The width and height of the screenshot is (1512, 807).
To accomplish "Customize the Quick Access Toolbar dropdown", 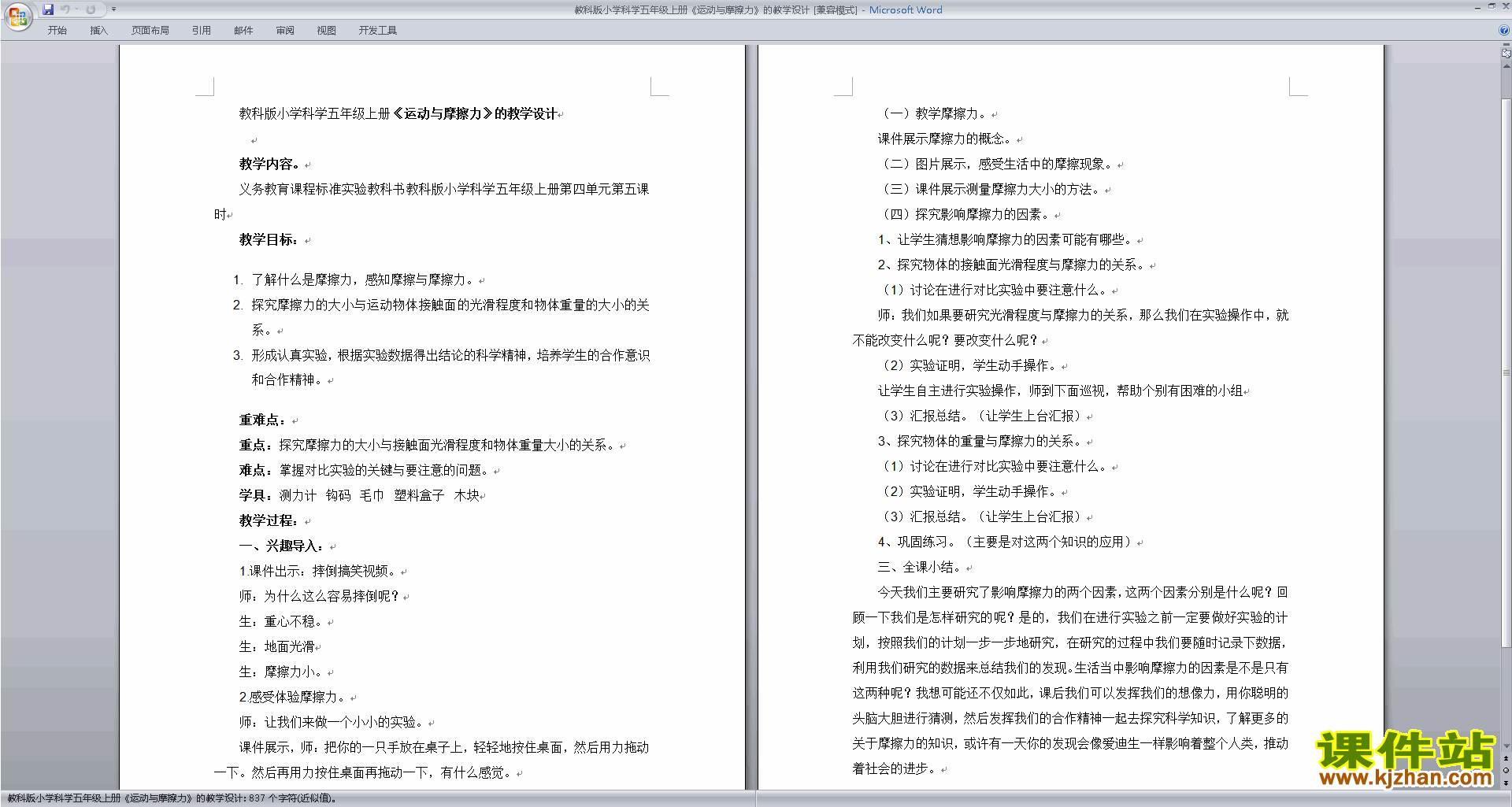I will coord(113,9).
